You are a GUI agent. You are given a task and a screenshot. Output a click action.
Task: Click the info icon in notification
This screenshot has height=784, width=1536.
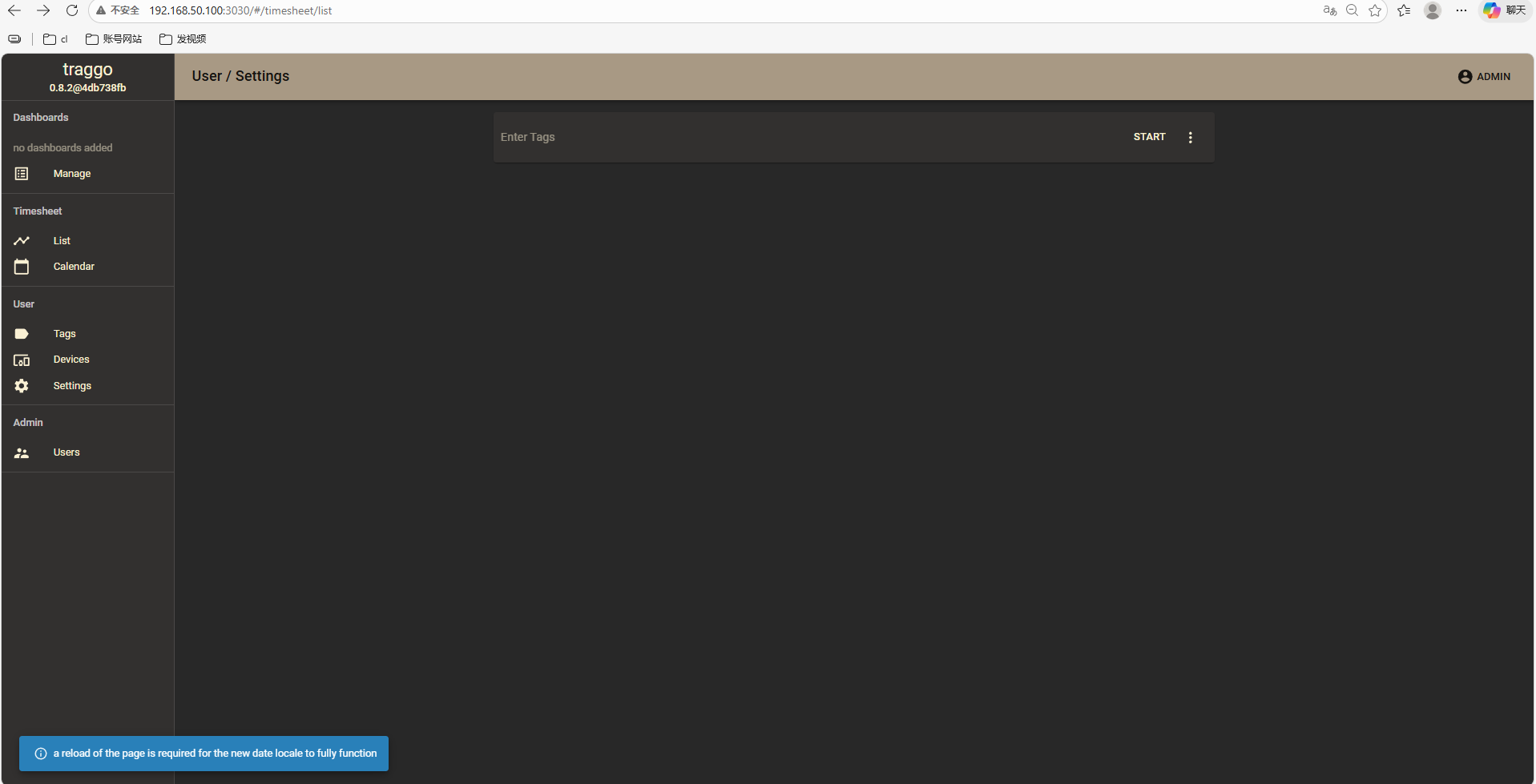pyautogui.click(x=41, y=754)
